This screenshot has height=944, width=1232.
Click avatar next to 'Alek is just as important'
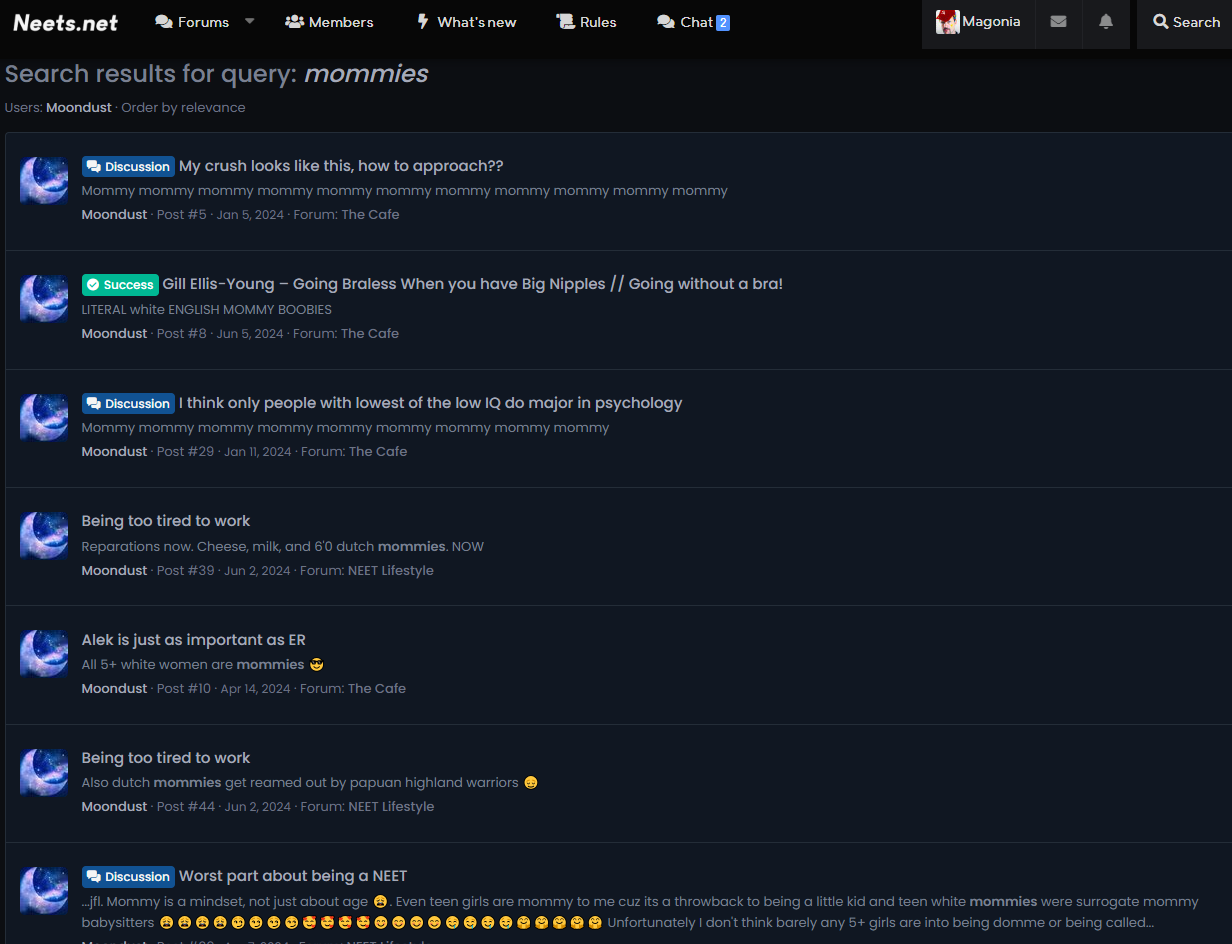click(x=44, y=653)
